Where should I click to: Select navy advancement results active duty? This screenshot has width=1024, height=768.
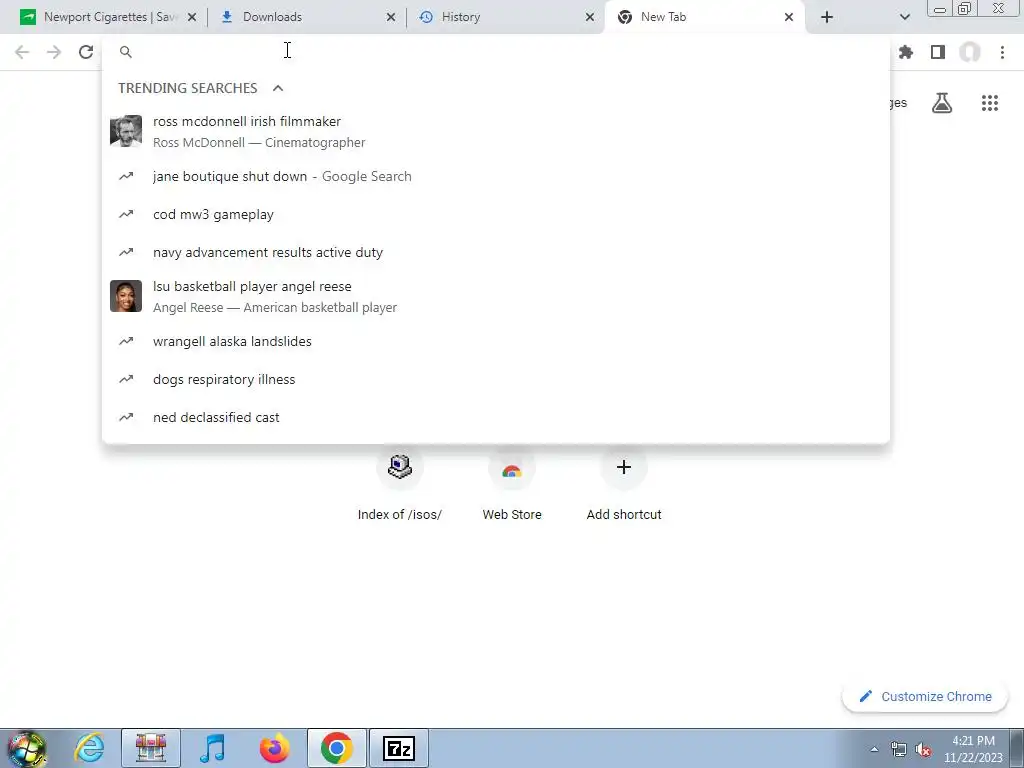pyautogui.click(x=496, y=252)
